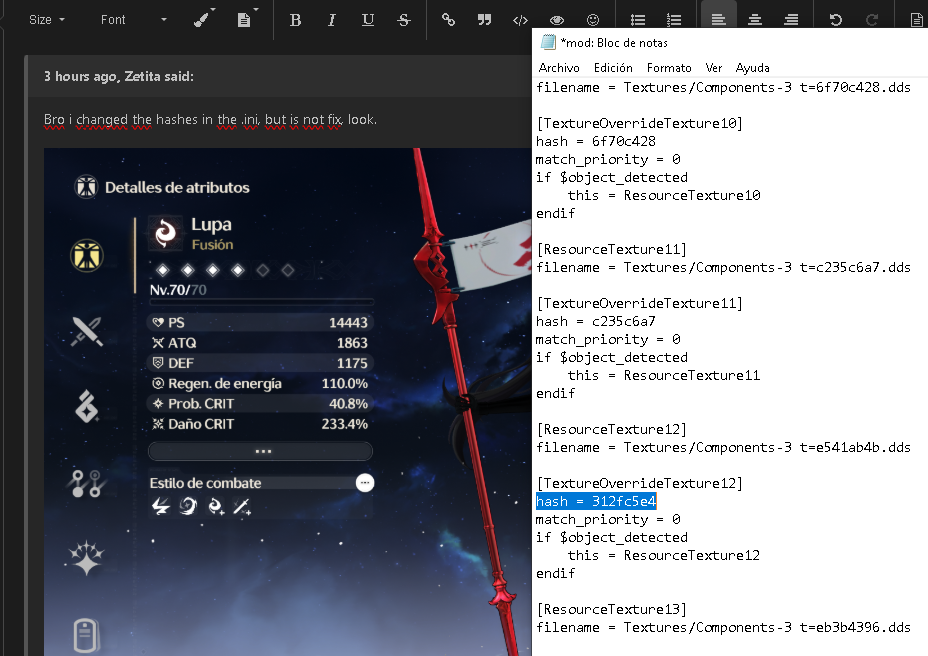Select the bottom sidebar card icon
This screenshot has width=928, height=656.
pyautogui.click(x=86, y=635)
